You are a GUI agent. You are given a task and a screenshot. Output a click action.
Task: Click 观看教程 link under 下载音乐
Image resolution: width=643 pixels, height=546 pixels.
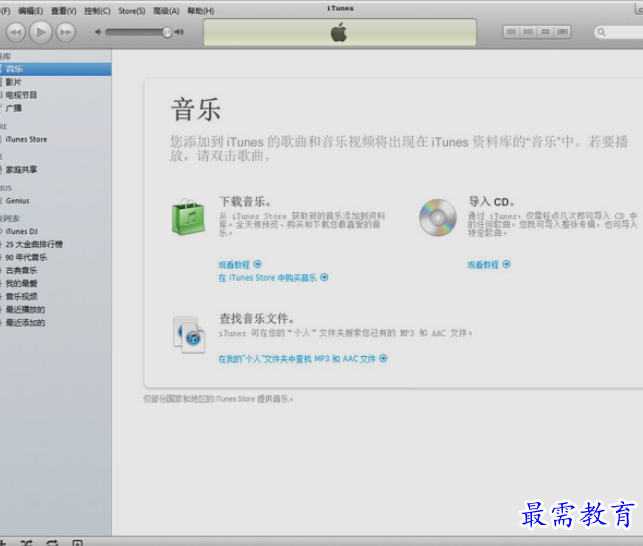(240, 265)
